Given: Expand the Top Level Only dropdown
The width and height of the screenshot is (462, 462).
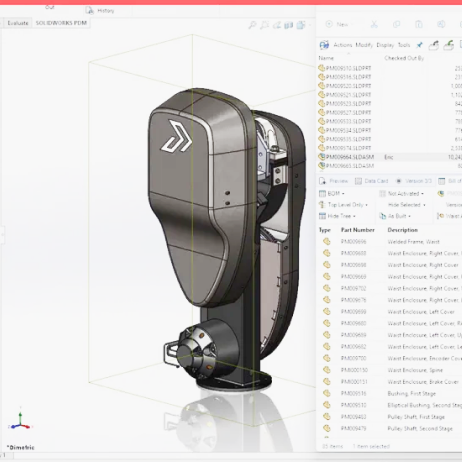Looking at the screenshot, I should click(x=343, y=205).
